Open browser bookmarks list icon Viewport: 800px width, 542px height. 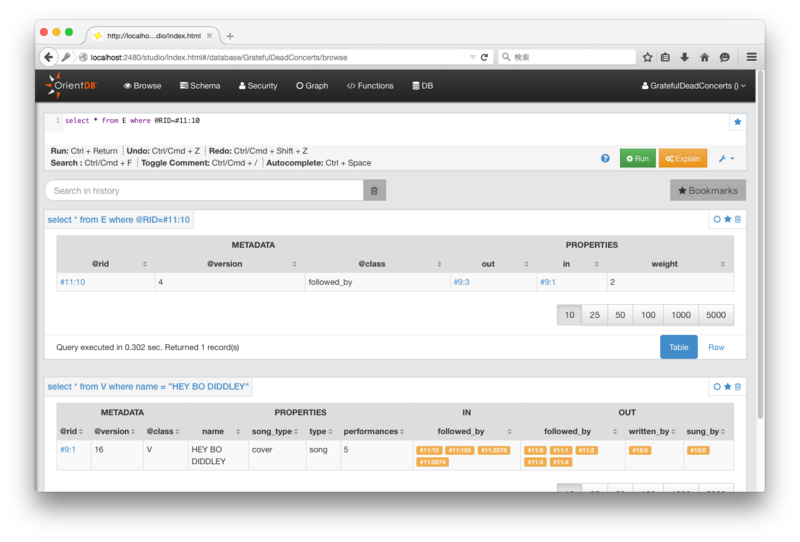tap(665, 57)
